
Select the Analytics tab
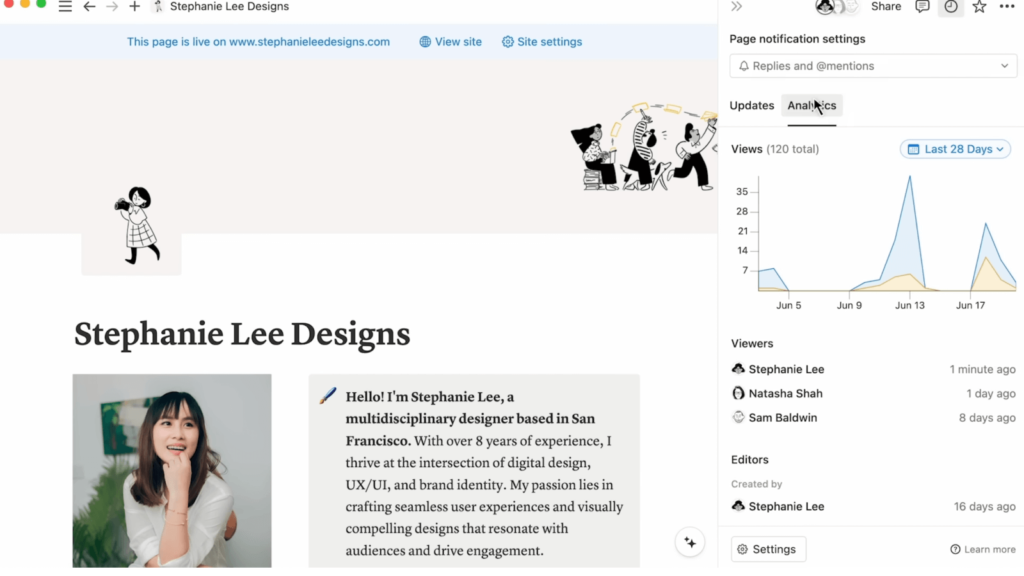tap(812, 106)
